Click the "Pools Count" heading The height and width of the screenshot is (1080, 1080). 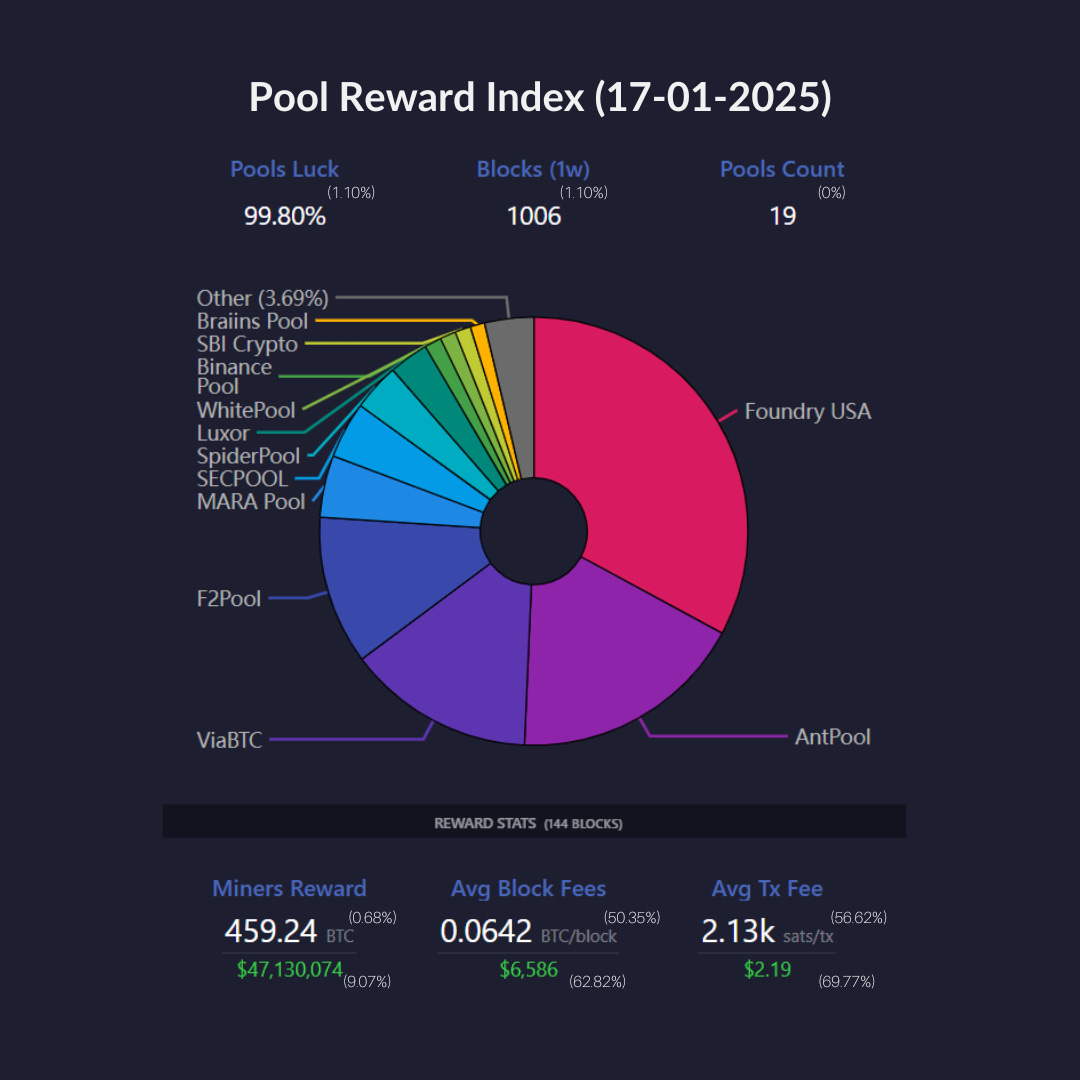782,169
